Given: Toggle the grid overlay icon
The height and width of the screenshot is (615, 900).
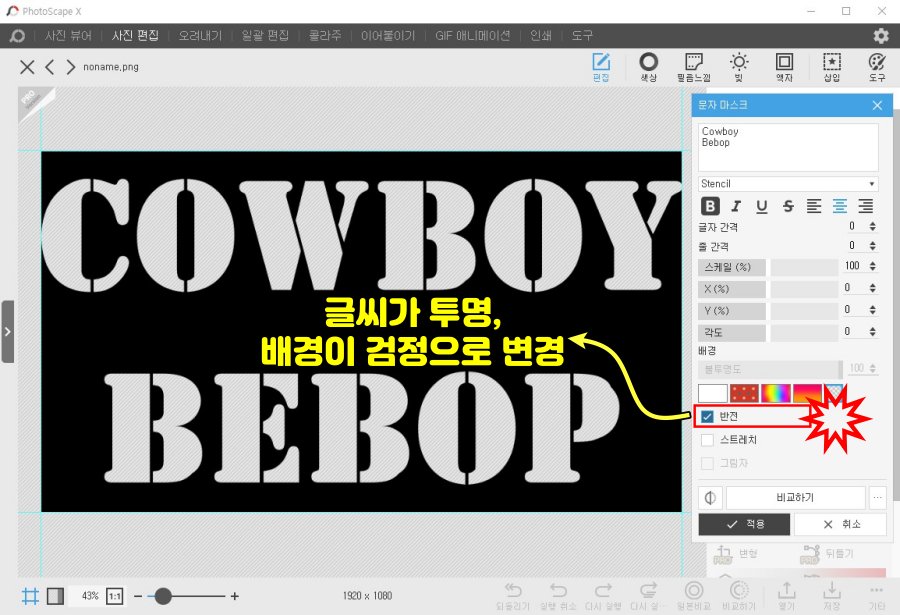Looking at the screenshot, I should [x=30, y=596].
